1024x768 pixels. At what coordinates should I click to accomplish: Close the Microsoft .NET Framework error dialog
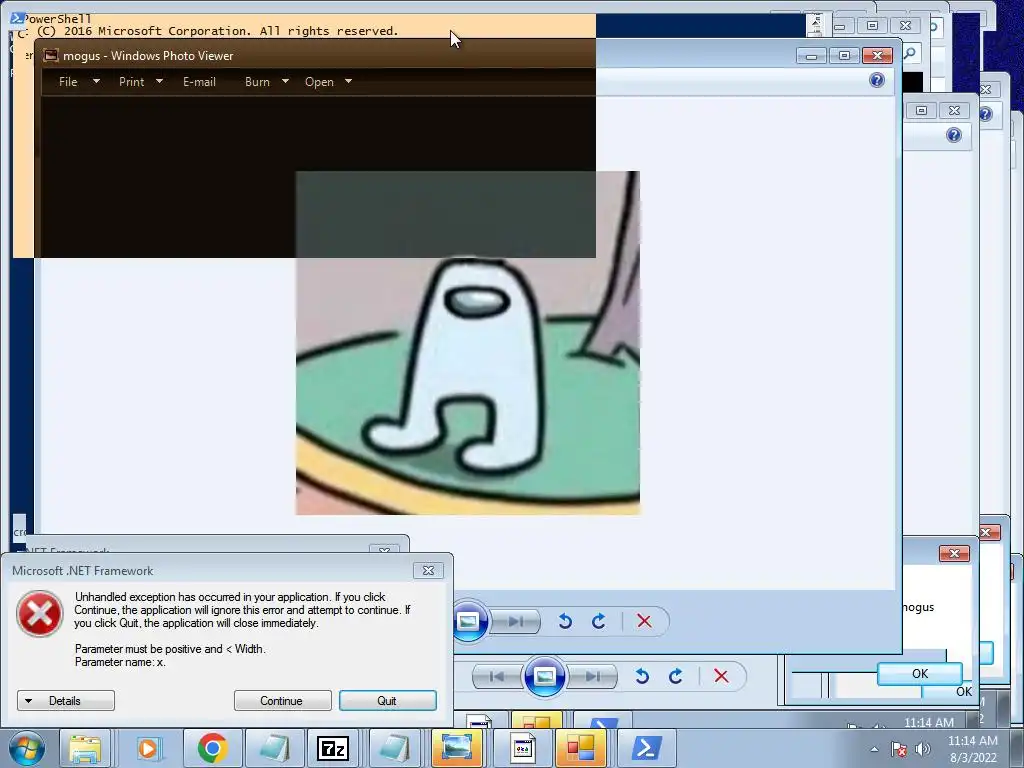(428, 571)
